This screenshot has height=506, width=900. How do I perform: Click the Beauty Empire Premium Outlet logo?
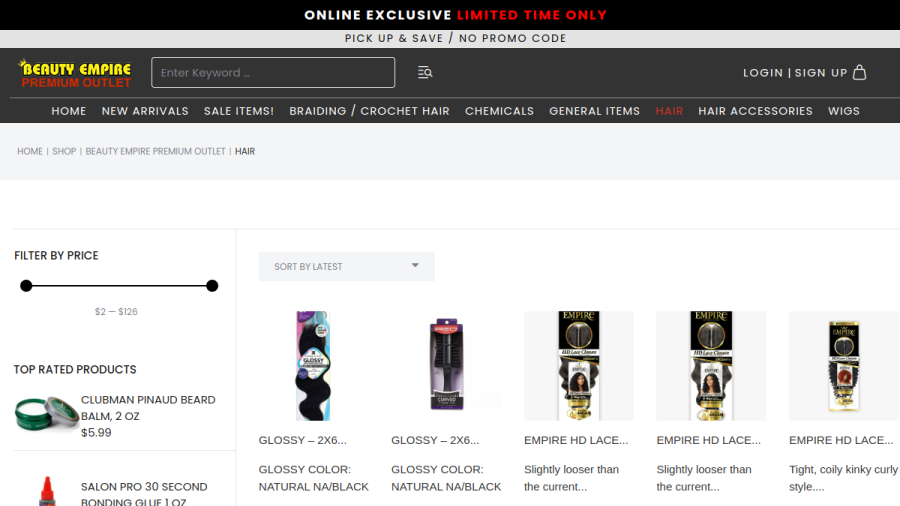click(x=75, y=73)
